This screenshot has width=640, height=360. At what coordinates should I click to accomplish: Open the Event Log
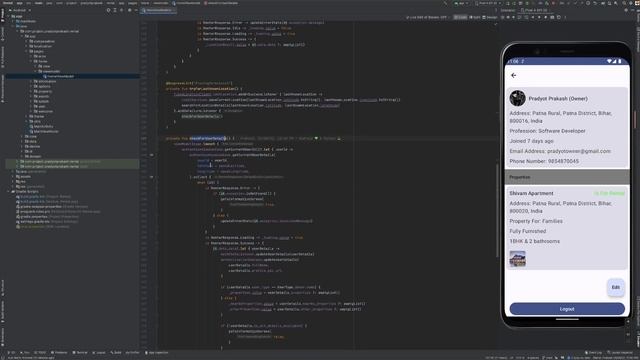tap(594, 352)
